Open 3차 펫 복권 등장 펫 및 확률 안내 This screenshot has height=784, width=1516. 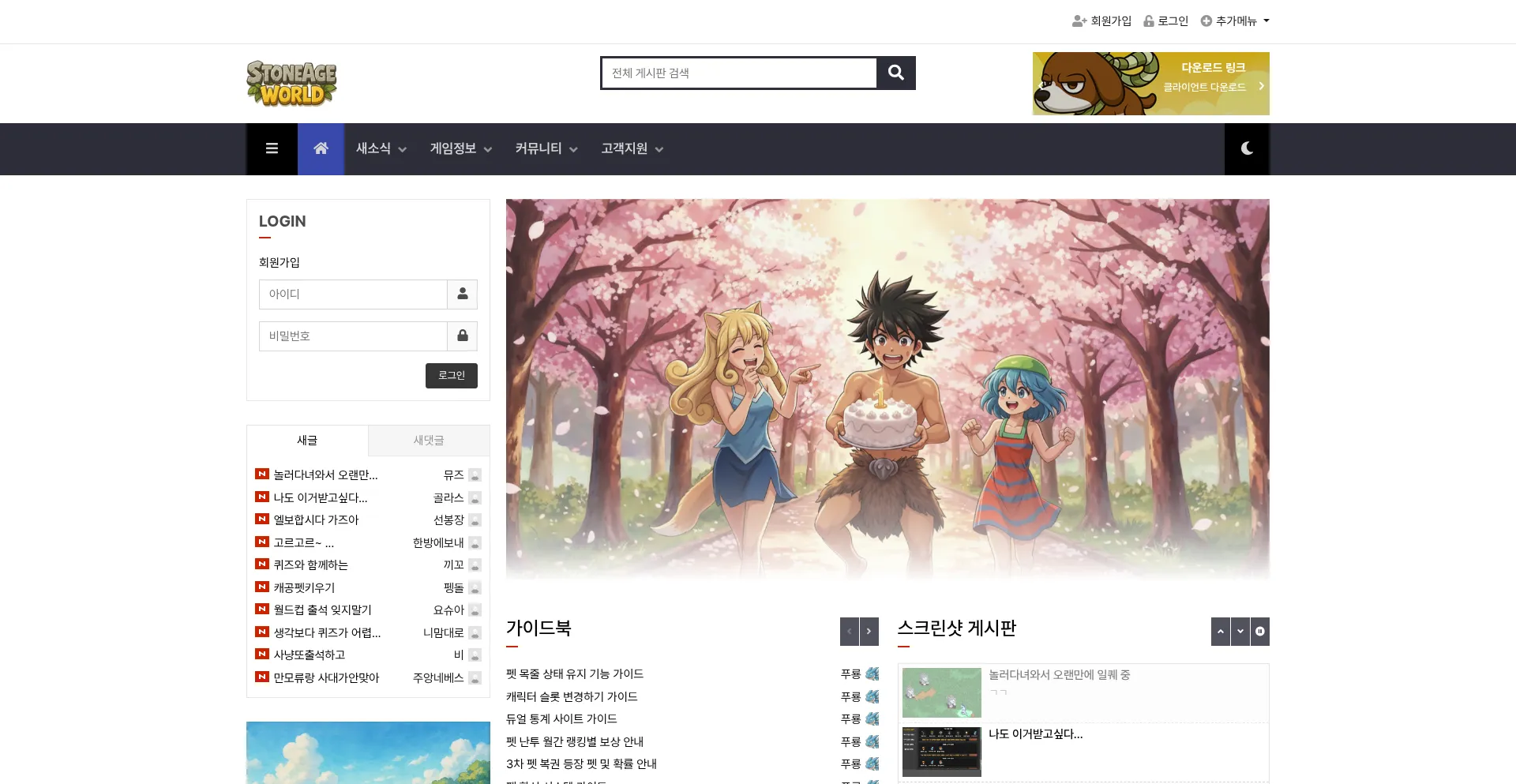pyautogui.click(x=581, y=764)
